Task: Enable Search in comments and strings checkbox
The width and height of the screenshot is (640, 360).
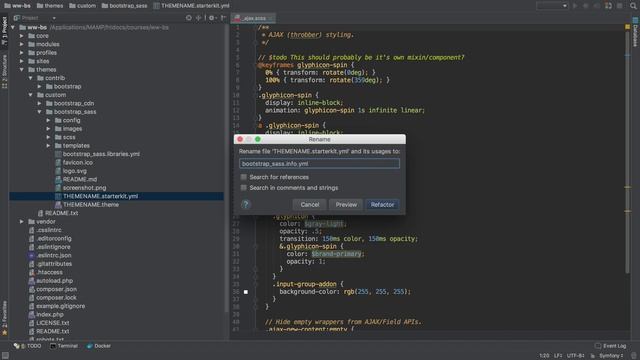Action: (244, 188)
